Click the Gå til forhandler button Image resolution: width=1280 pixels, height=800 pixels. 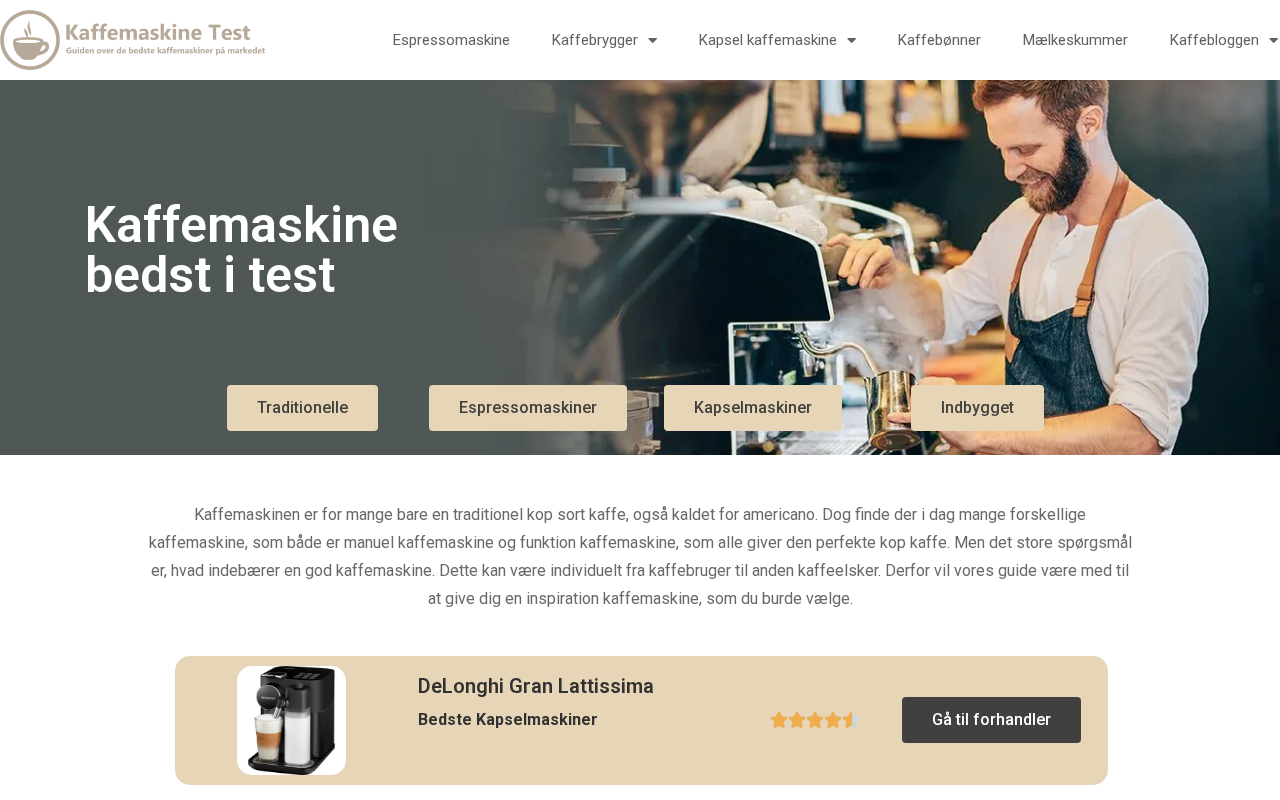pos(991,720)
